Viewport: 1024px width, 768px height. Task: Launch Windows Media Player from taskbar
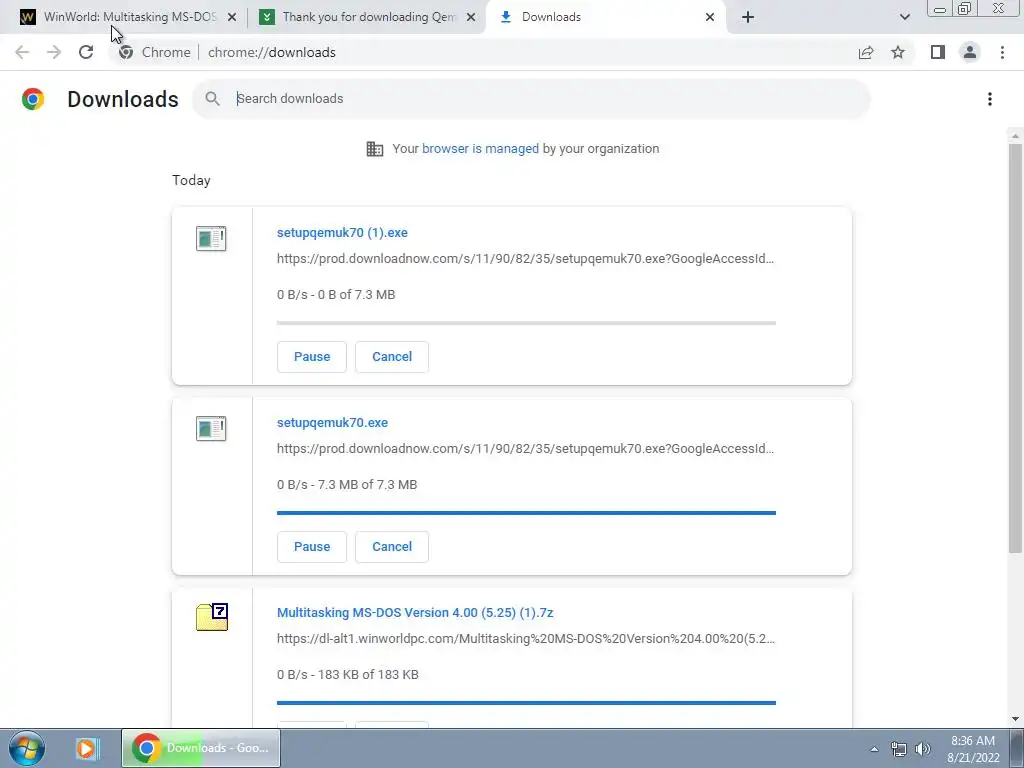coord(87,748)
